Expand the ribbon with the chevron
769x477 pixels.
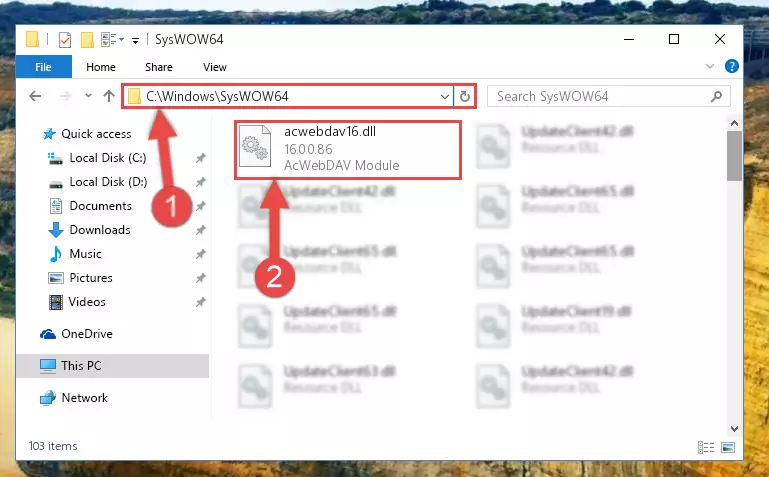pos(709,66)
